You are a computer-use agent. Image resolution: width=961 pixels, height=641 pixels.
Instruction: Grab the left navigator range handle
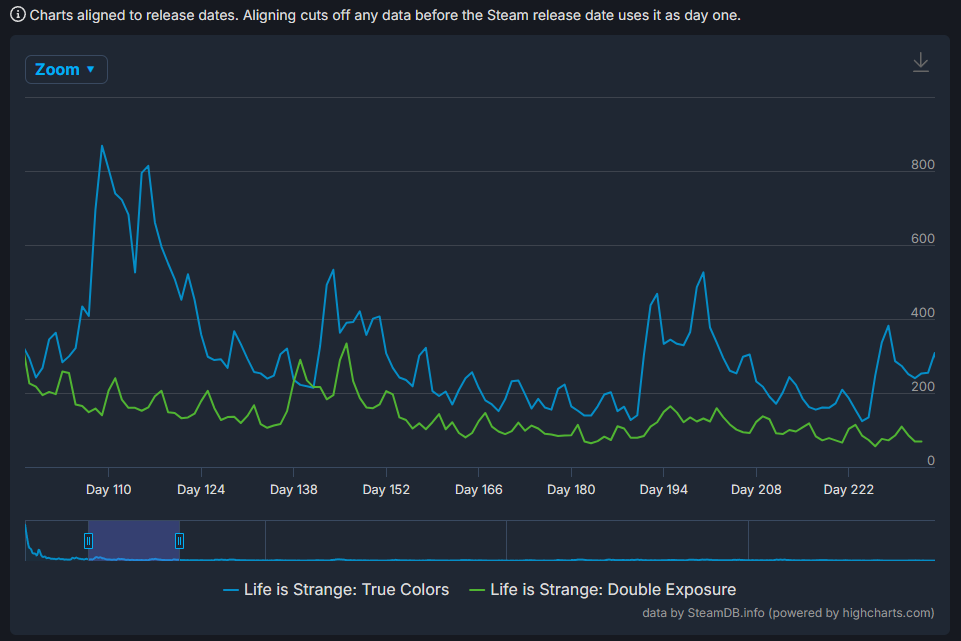point(88,540)
